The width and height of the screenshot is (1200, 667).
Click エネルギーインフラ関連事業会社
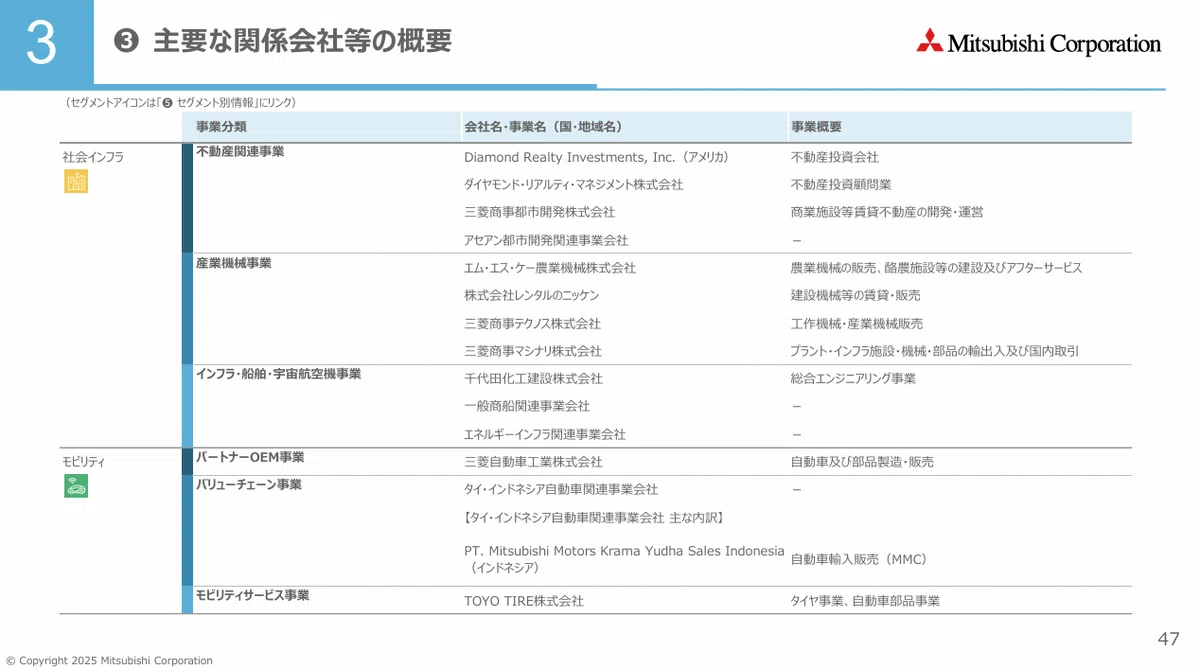[545, 434]
